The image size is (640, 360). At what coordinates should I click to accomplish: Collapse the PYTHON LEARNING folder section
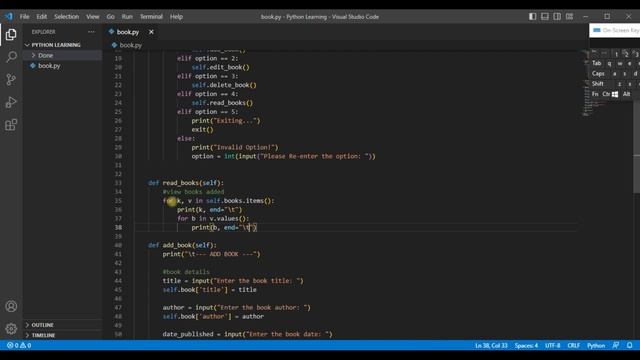click(56, 45)
